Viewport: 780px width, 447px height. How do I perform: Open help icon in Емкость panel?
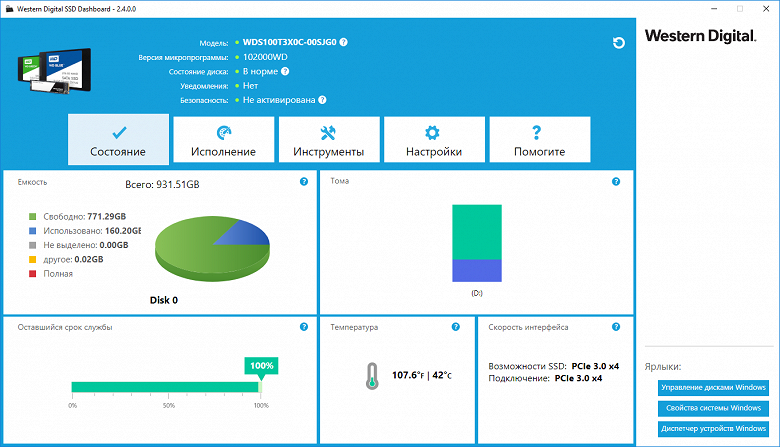(x=304, y=182)
